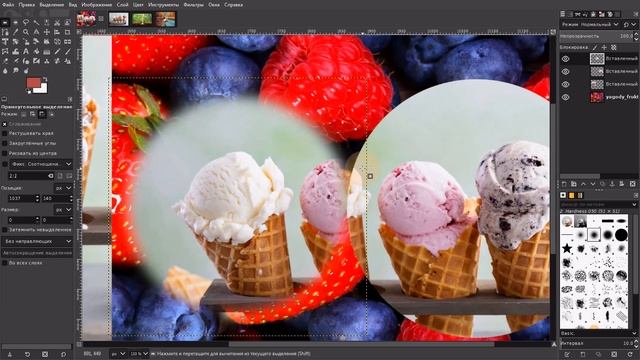The image size is (640, 360).
Task: Select the Scissors Select tool
Action: (x=57, y=22)
